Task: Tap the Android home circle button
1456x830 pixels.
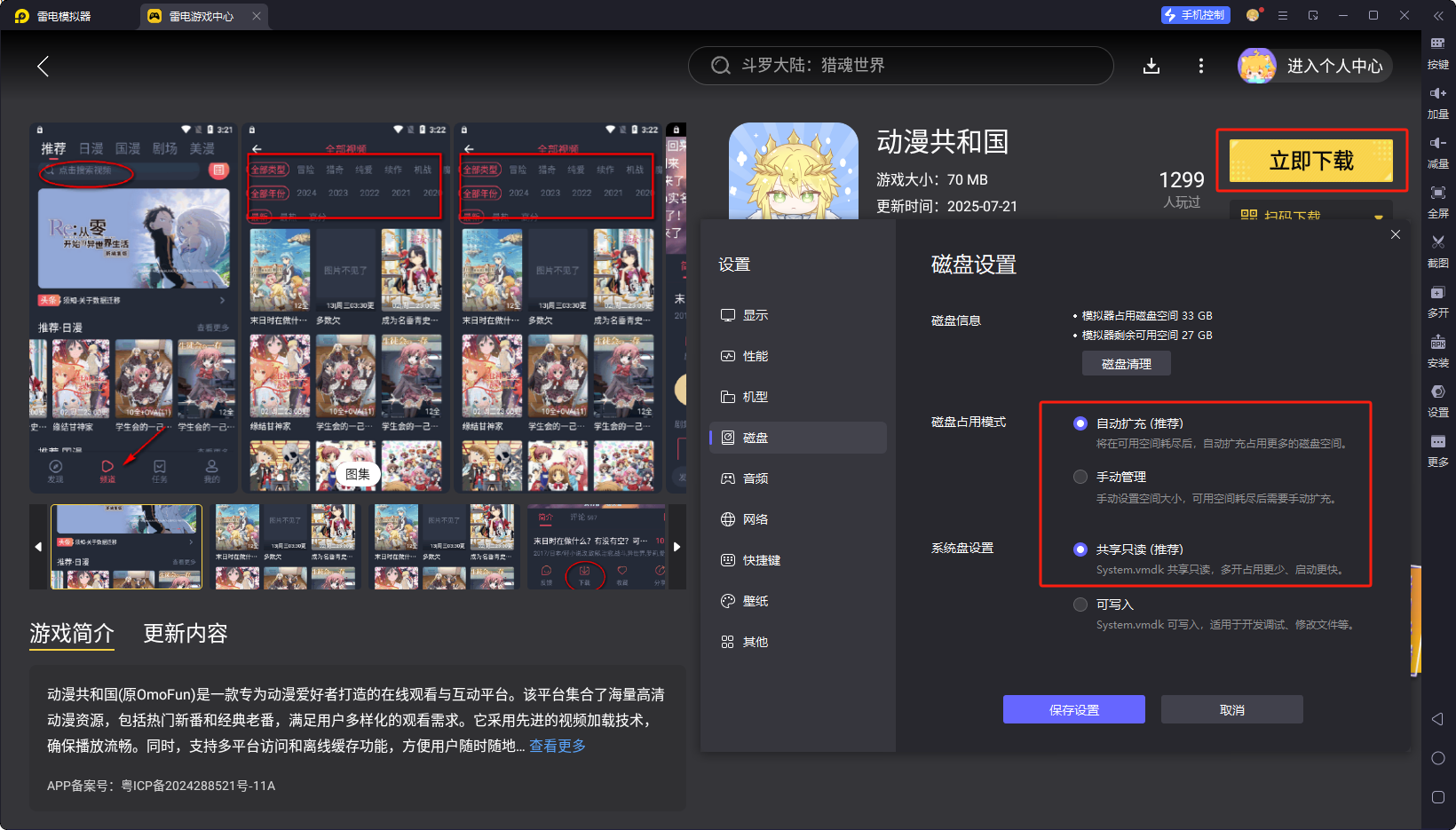Action: (1437, 758)
